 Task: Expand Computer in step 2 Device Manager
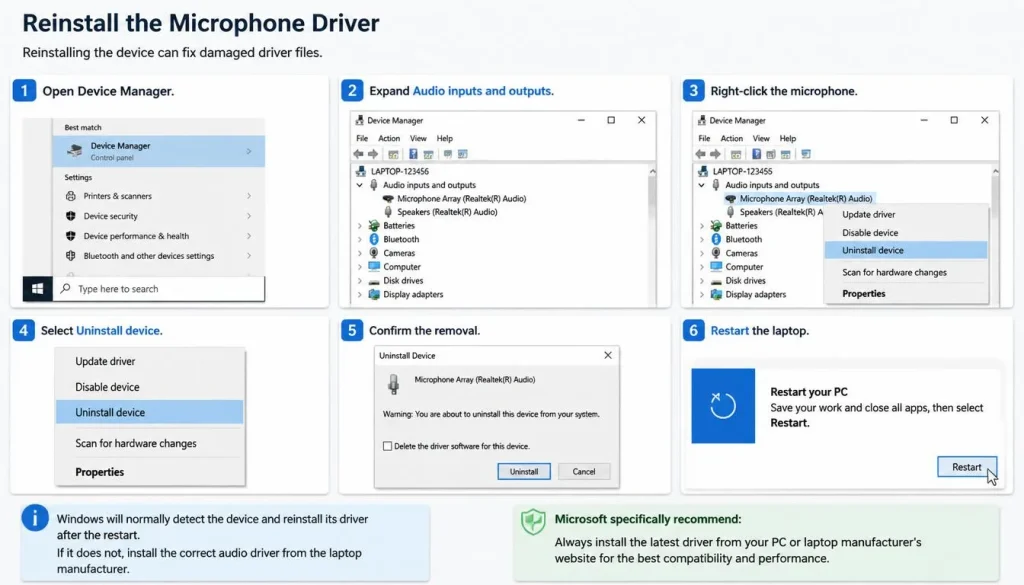(x=359, y=266)
